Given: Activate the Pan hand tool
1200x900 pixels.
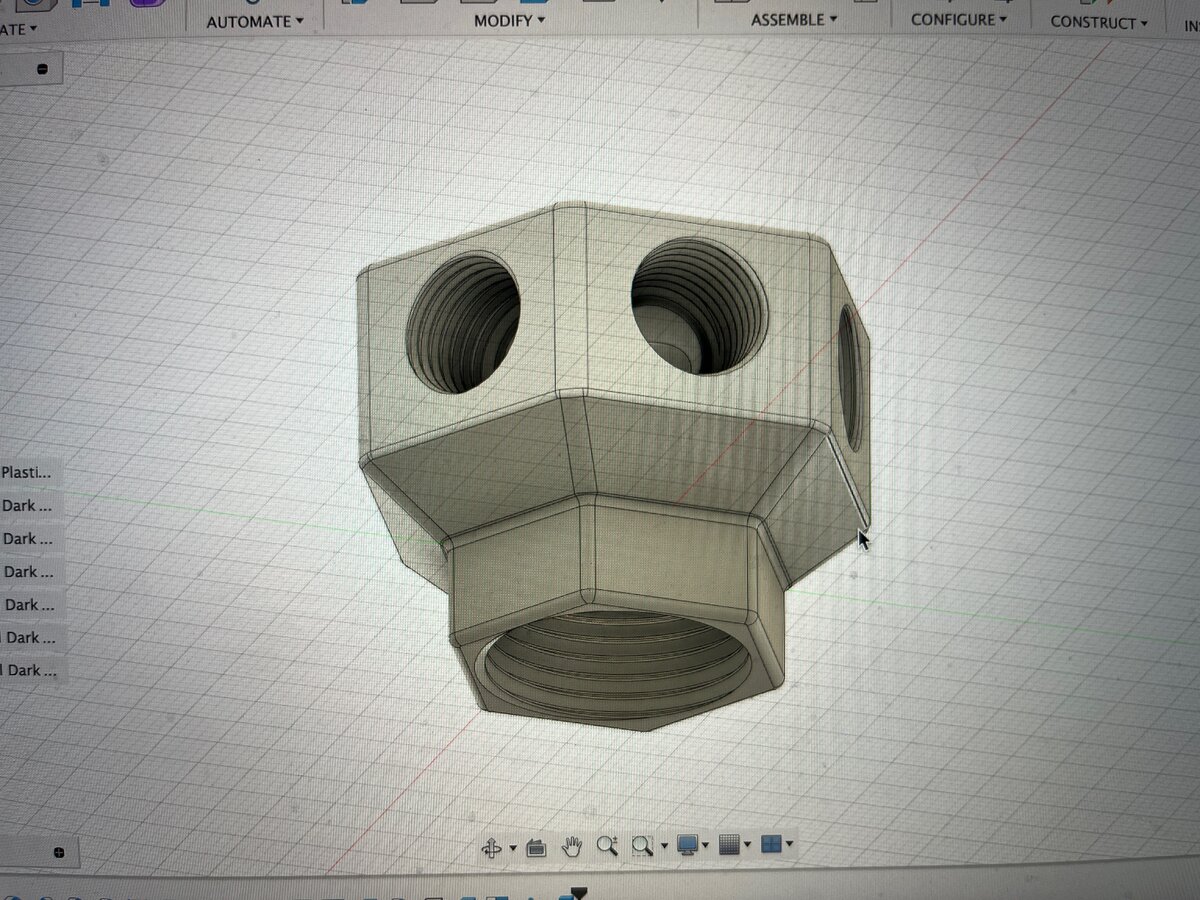Looking at the screenshot, I should (571, 847).
